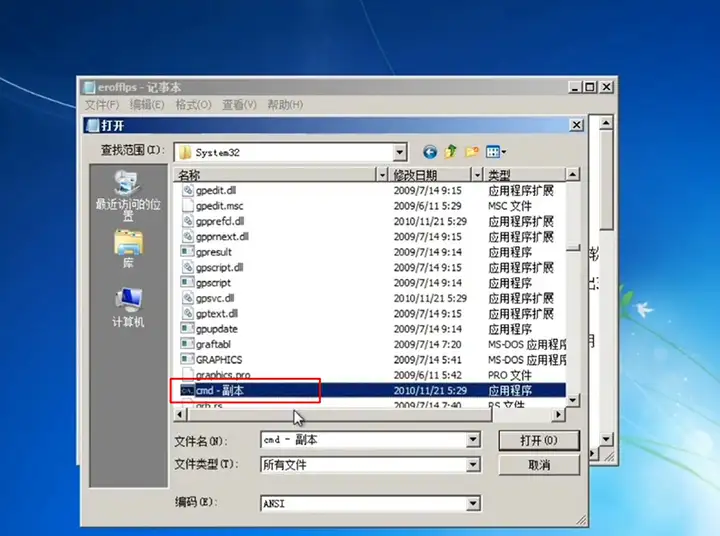
Task: Sort files by 类型 column header
Action: 525,175
